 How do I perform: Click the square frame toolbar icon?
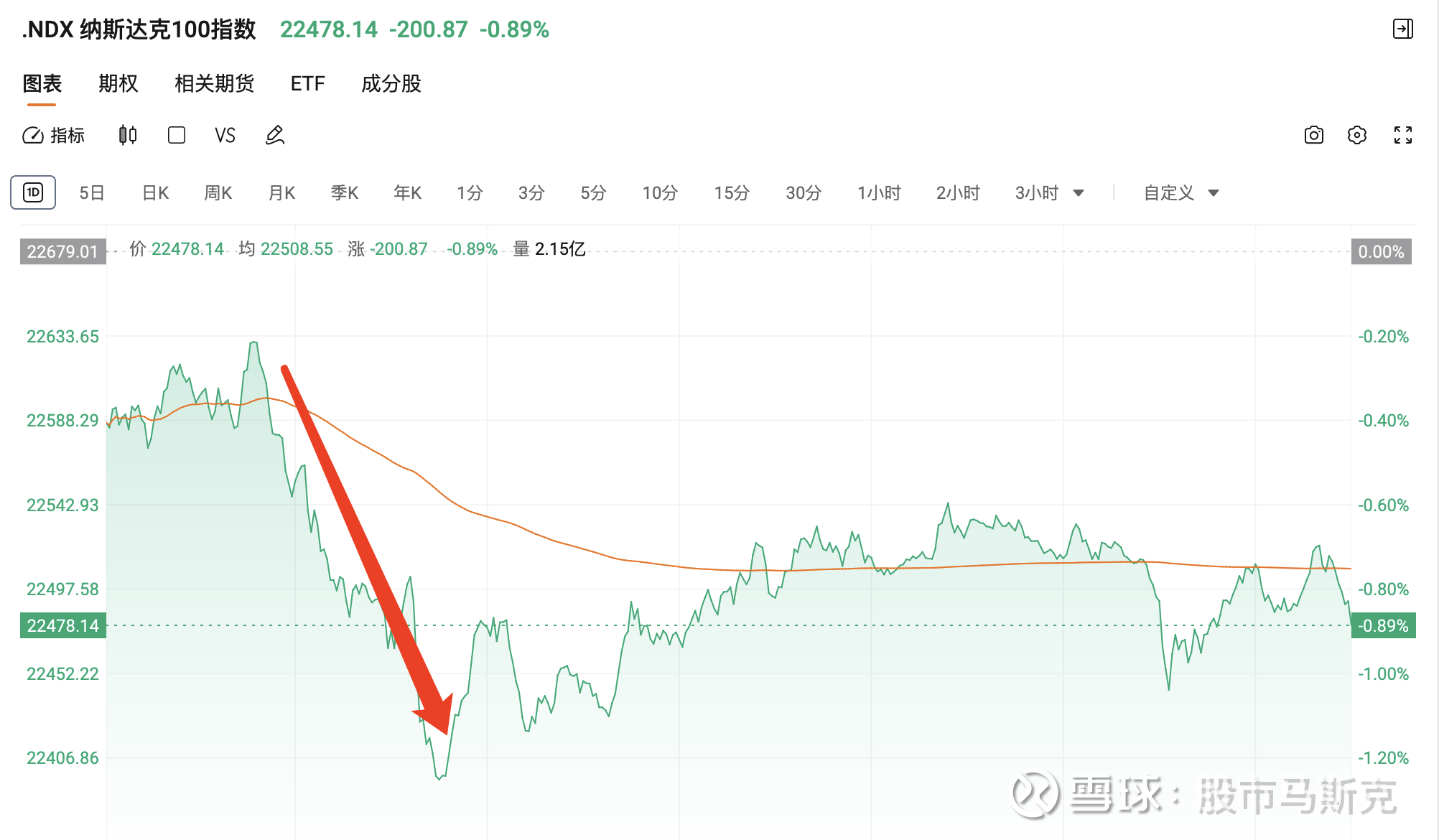177,135
